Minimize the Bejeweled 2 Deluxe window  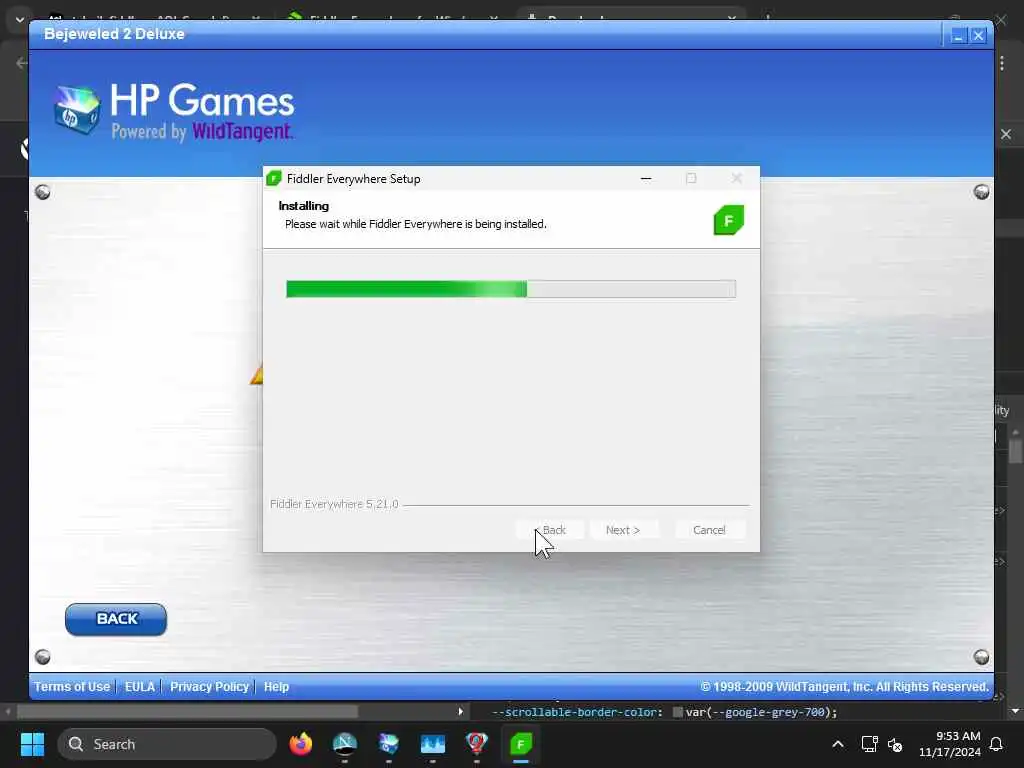point(958,35)
